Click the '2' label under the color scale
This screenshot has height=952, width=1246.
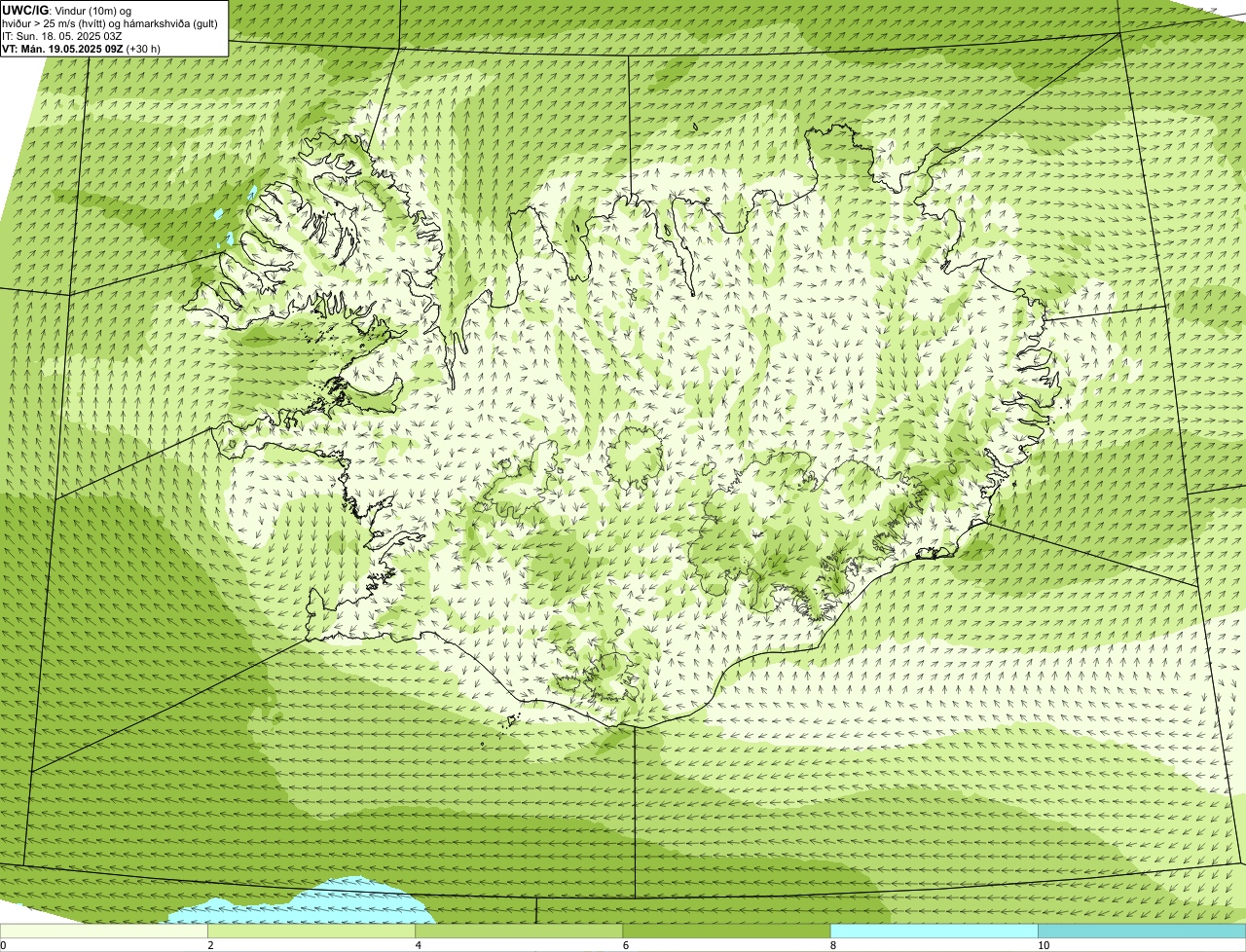(x=210, y=945)
